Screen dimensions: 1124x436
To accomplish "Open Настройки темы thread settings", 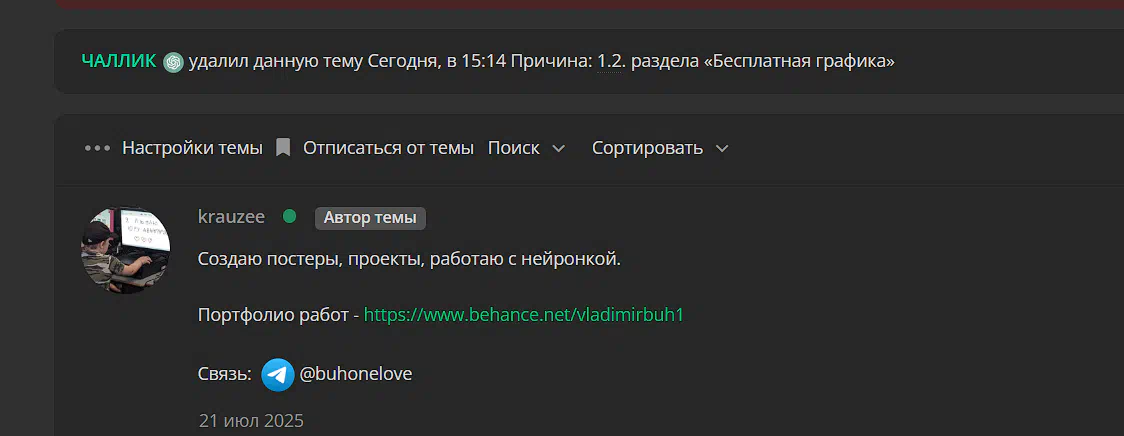I will pos(192,148).
